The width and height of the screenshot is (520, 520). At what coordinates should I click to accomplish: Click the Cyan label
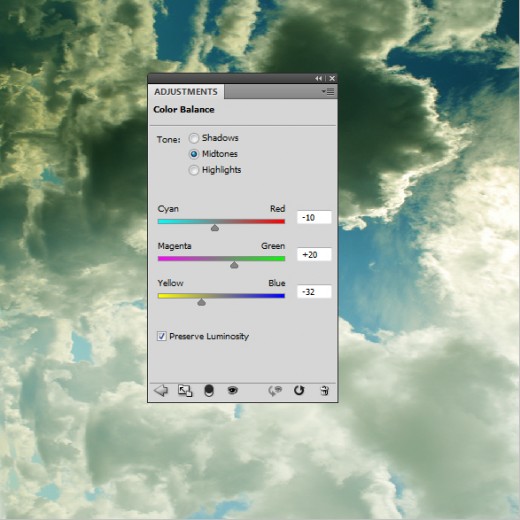pos(168,209)
